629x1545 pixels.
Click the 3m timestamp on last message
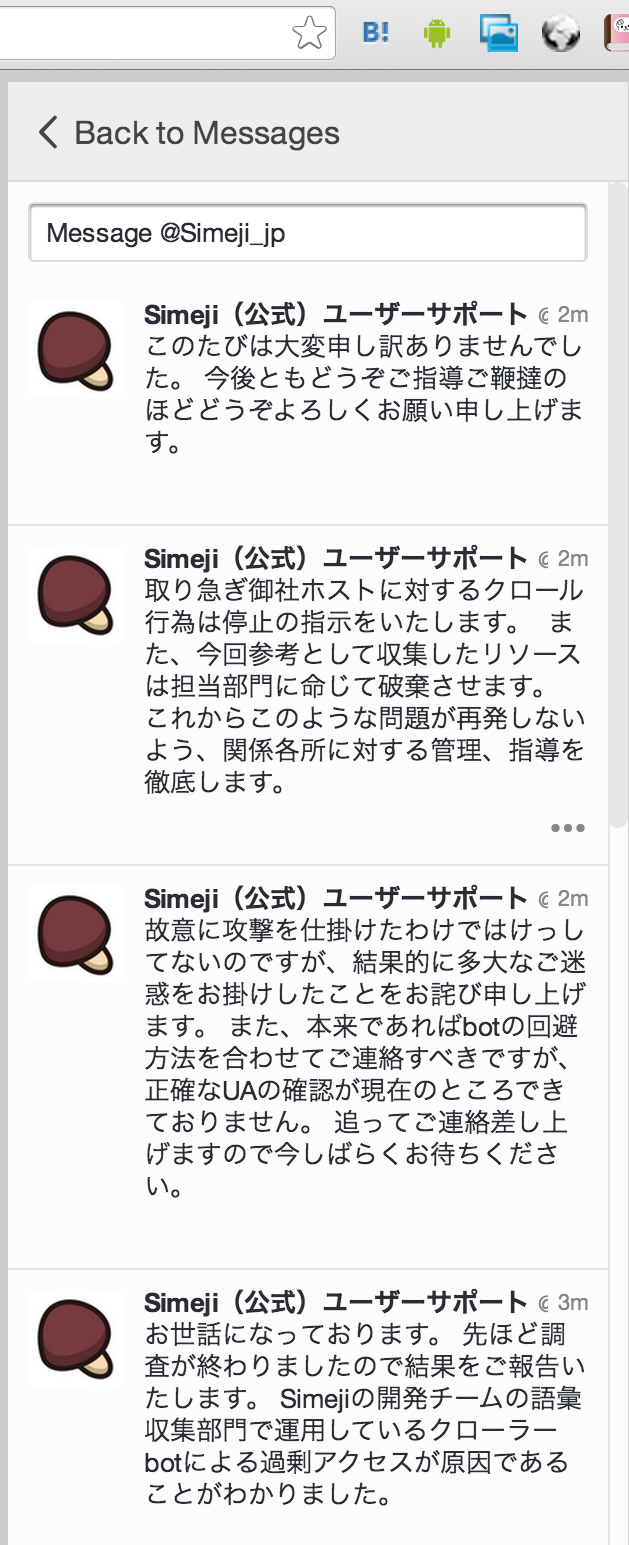coord(573,1303)
